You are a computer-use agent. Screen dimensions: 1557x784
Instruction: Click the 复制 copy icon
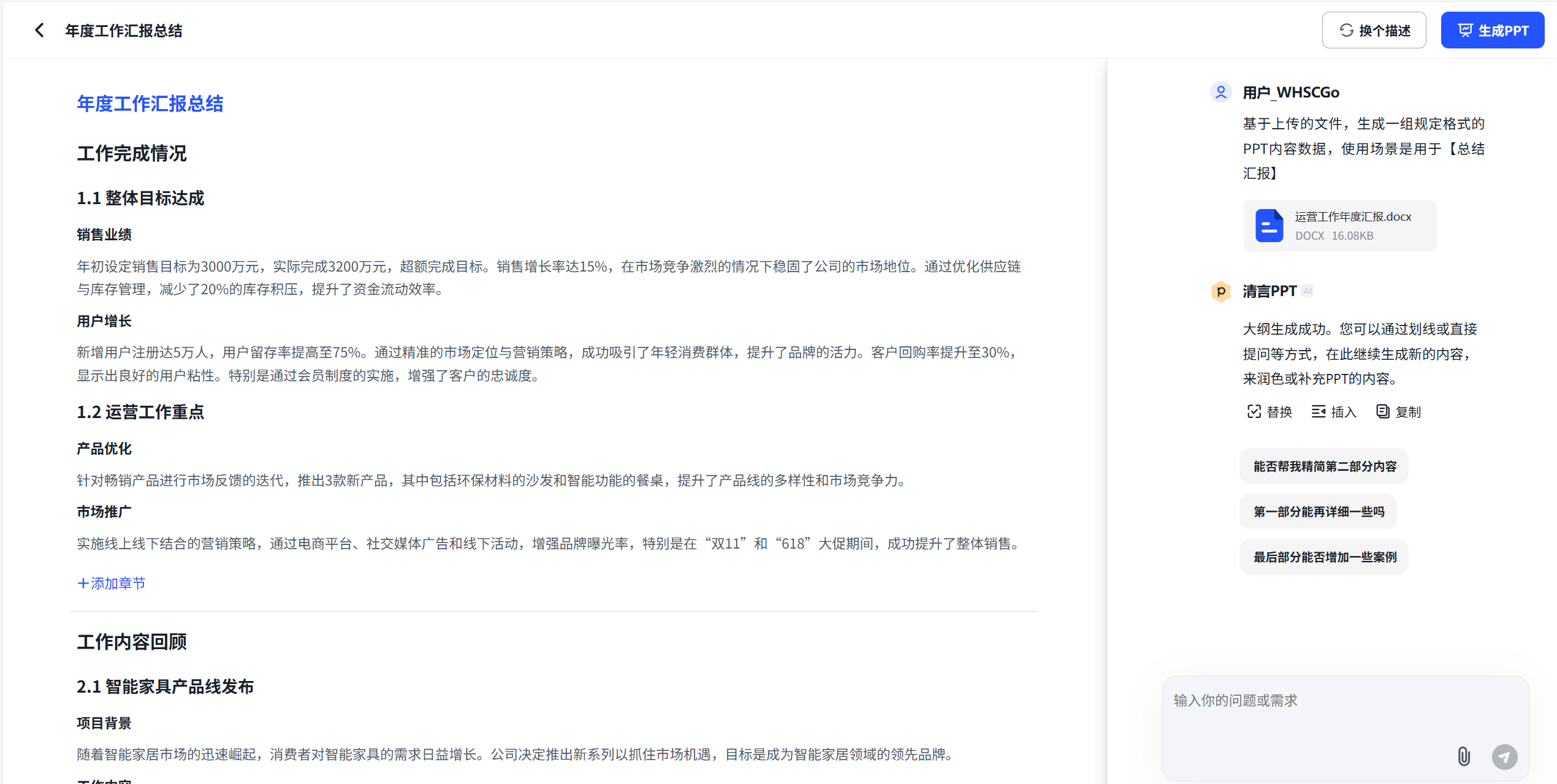pos(1383,411)
